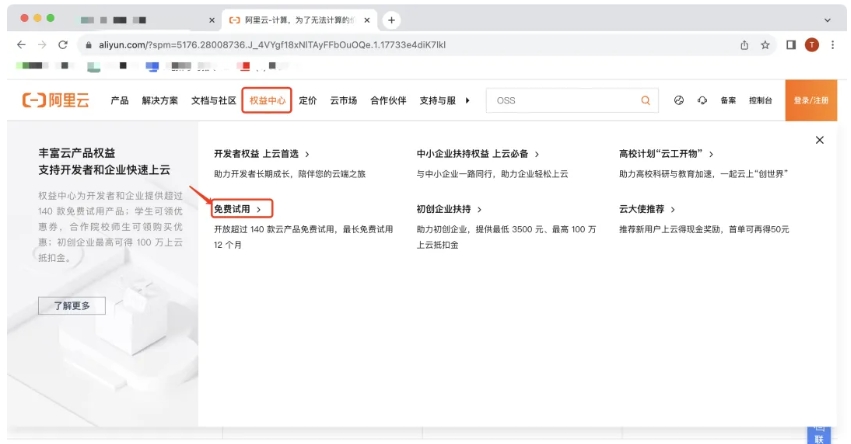Viewport: 851px width, 444px height.
Task: Click text 推荐新用户上云得现金奖励
Action: pos(670,230)
